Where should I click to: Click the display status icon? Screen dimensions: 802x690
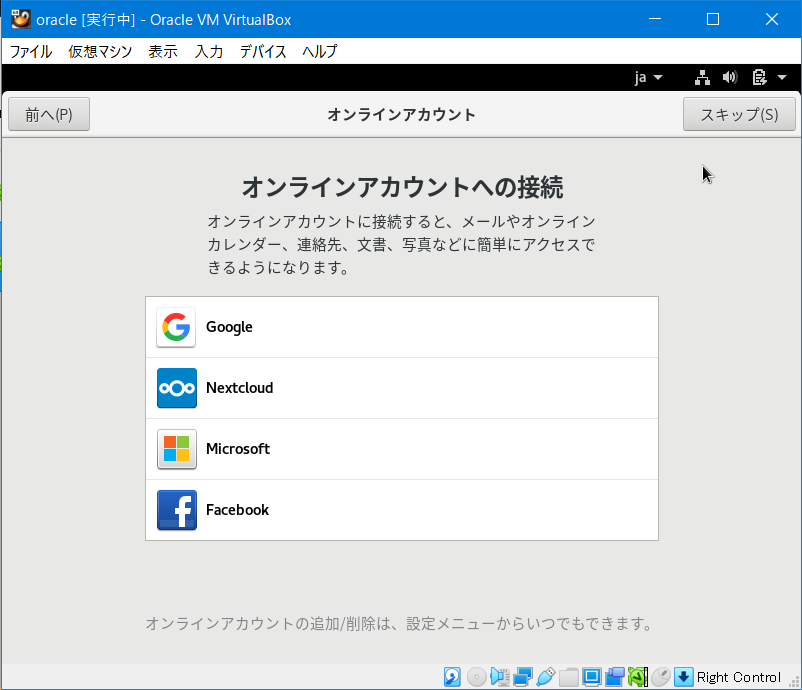tap(591, 676)
